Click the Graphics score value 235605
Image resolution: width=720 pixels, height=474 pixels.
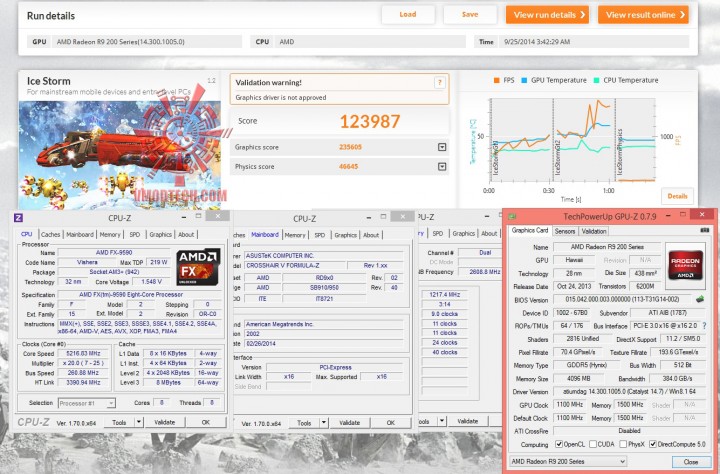350,147
